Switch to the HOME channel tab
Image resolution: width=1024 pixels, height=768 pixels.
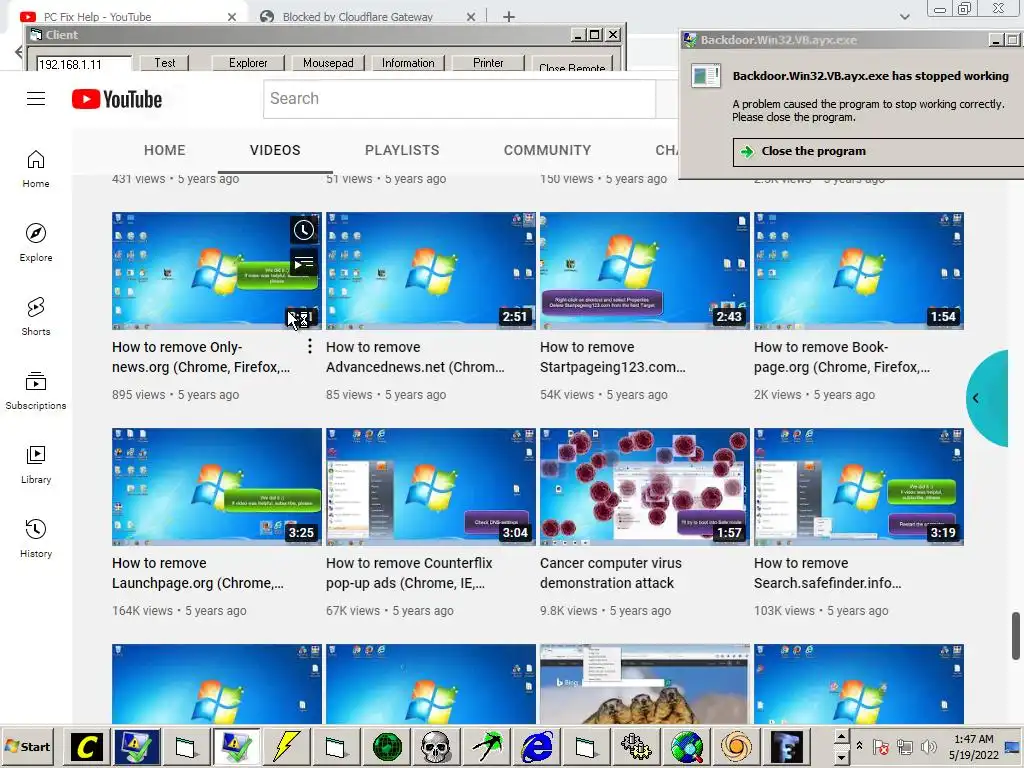[165, 150]
